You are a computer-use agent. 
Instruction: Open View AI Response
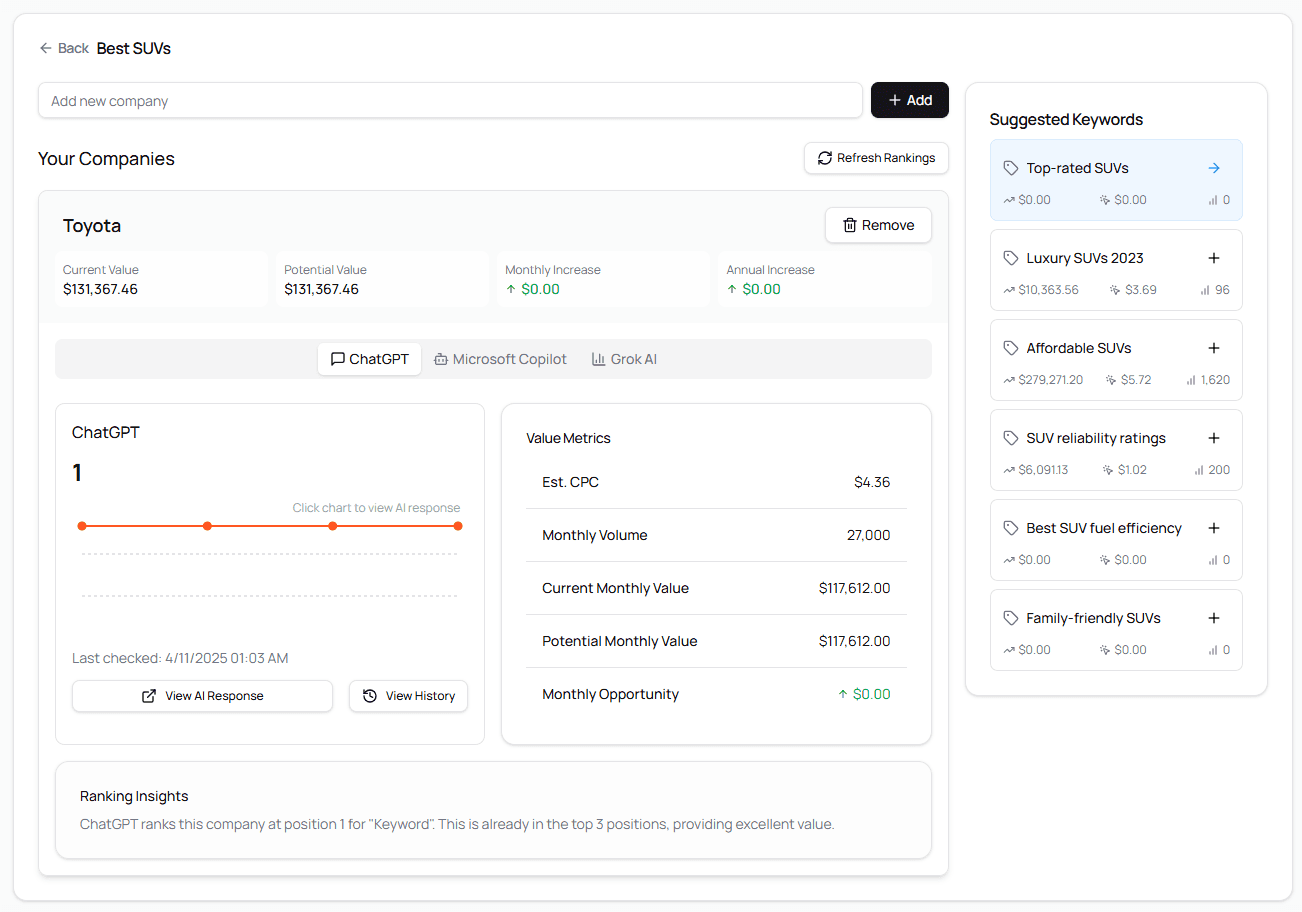click(202, 696)
